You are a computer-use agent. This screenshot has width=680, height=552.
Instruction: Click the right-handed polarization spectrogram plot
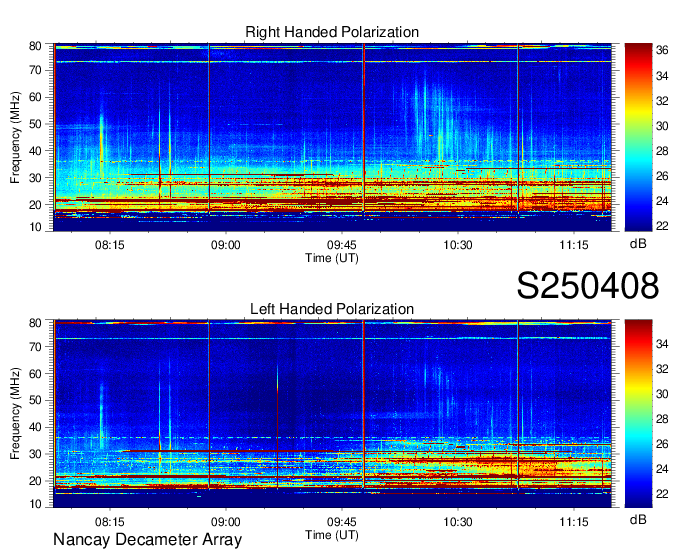click(333, 137)
